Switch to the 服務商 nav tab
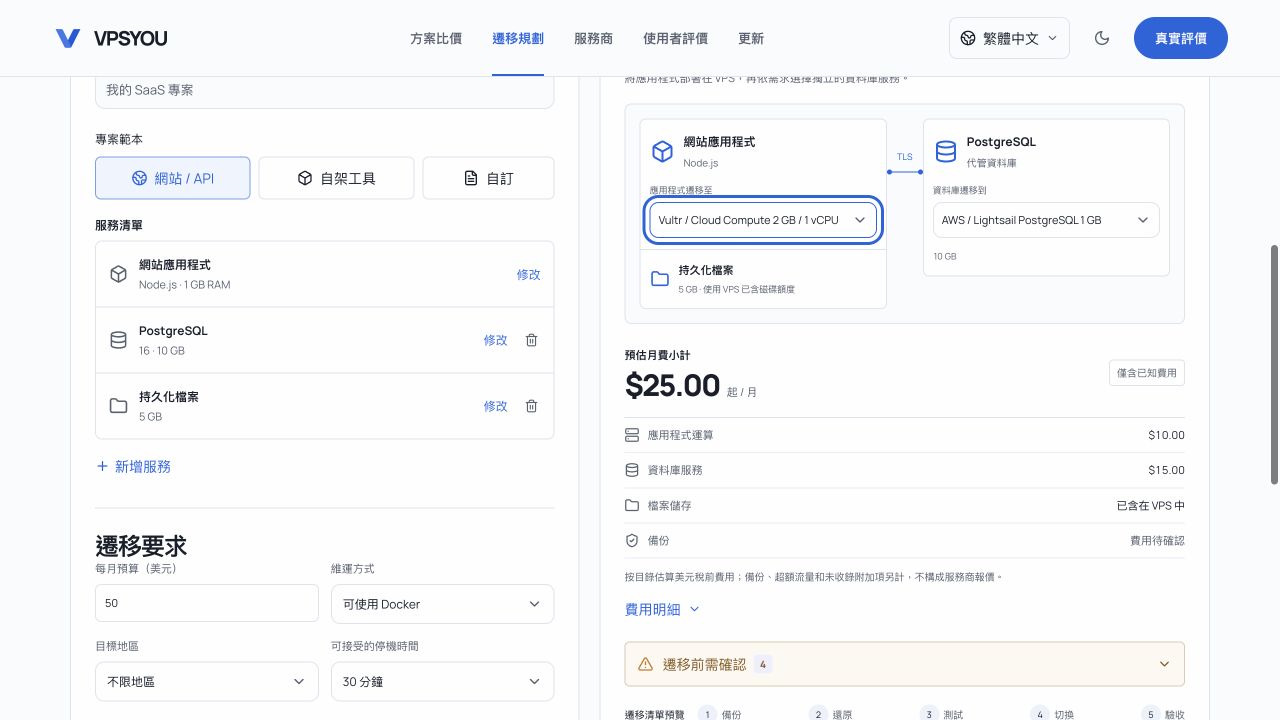Viewport: 1280px width, 720px height. coord(593,38)
